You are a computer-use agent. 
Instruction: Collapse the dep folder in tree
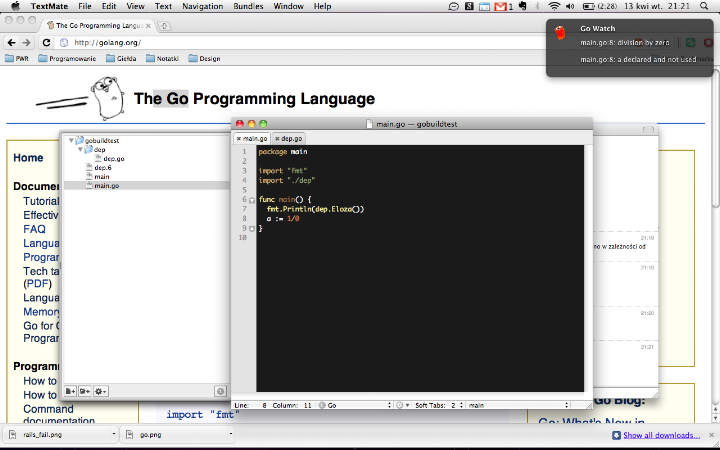click(80, 149)
